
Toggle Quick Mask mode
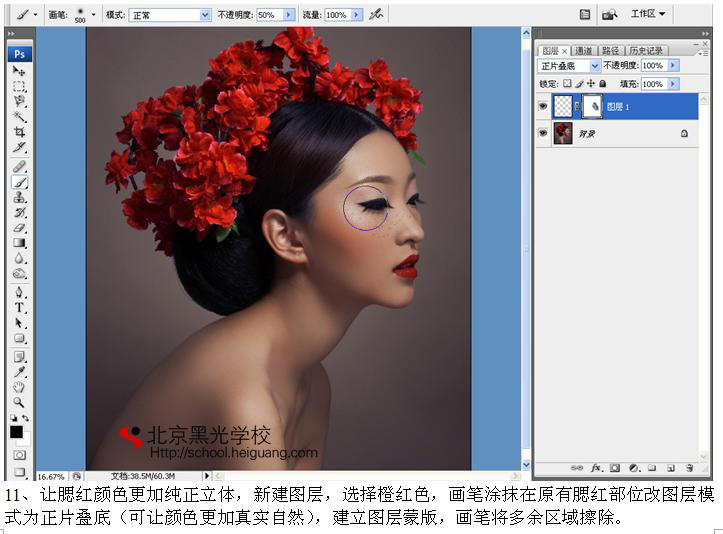point(19,455)
